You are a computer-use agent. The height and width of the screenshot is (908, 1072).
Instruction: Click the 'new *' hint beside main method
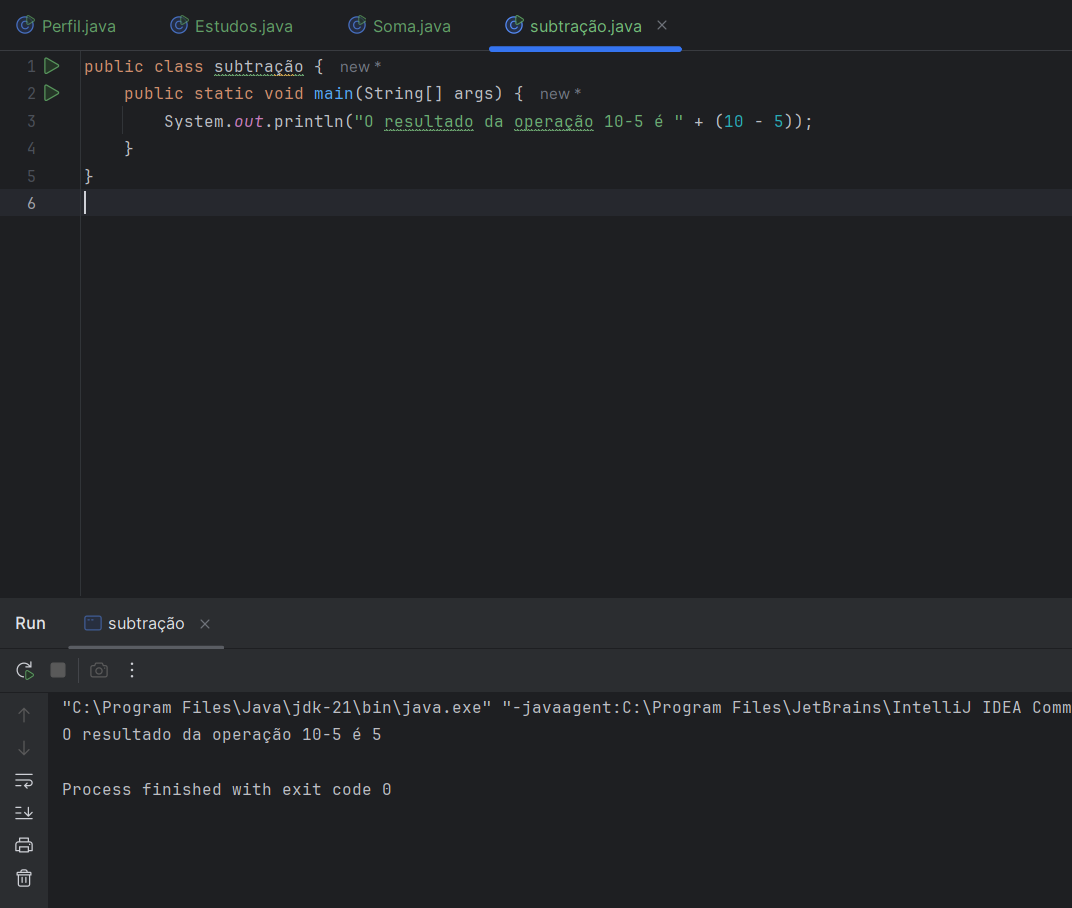[560, 94]
